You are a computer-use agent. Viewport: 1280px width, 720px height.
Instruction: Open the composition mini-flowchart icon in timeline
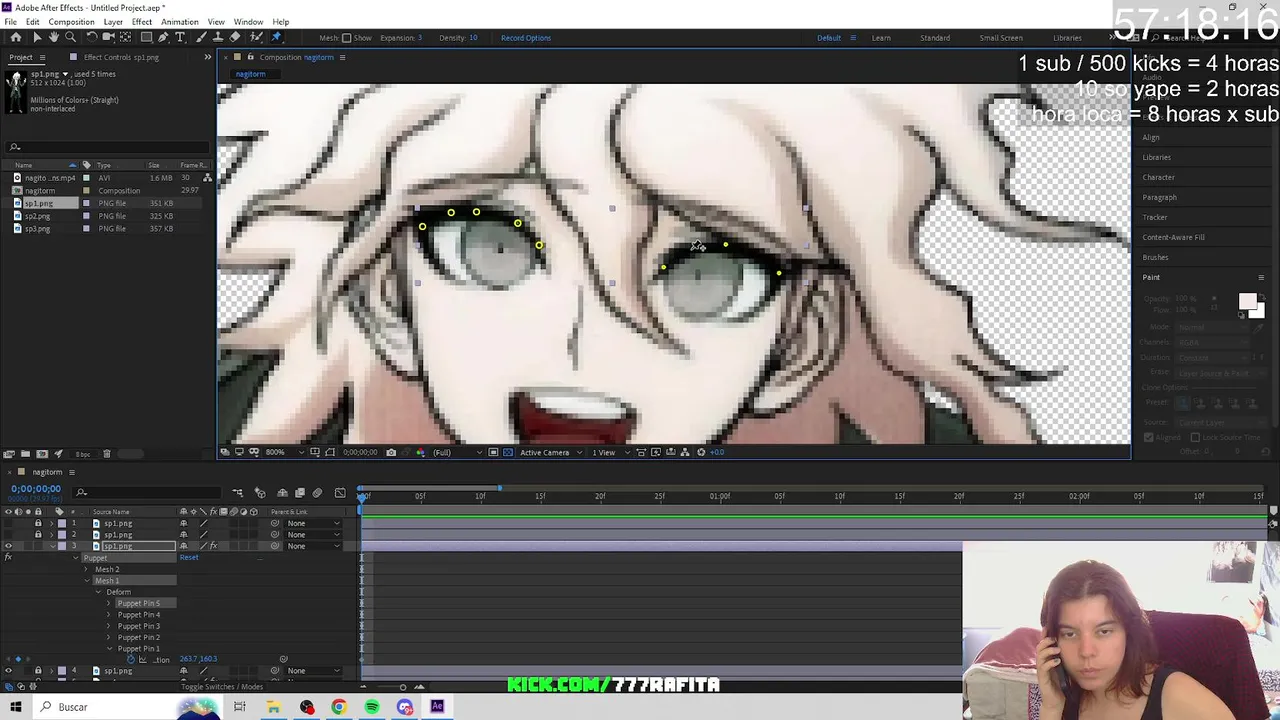238,492
